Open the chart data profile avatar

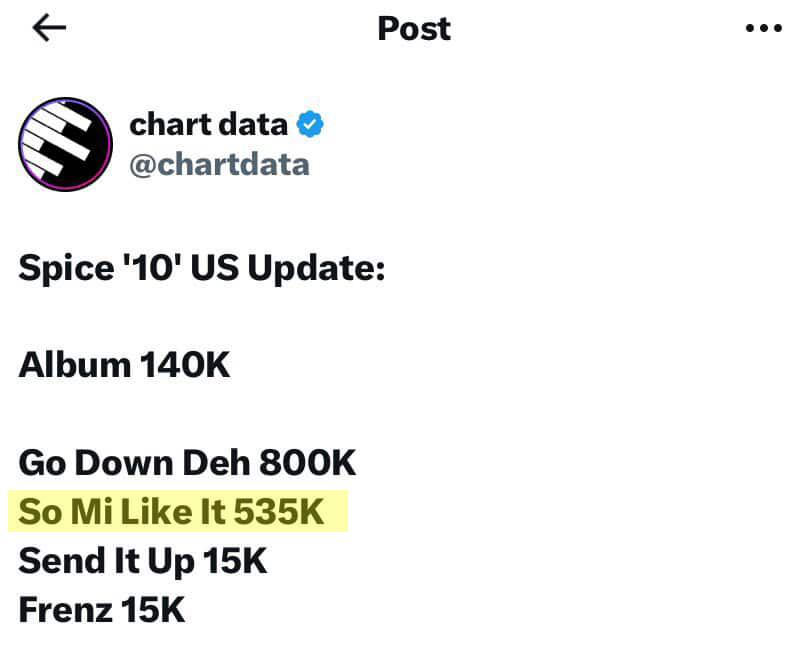[x=65, y=144]
